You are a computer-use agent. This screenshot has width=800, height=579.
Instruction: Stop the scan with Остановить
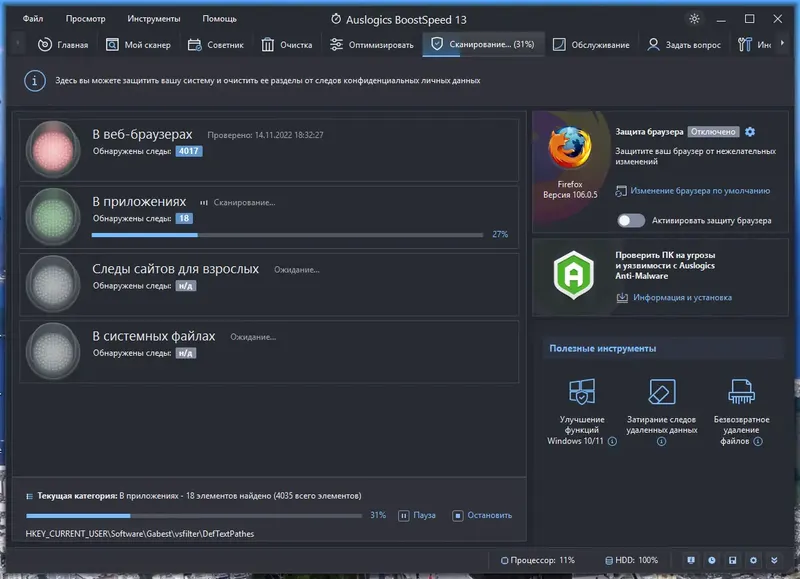[482, 516]
